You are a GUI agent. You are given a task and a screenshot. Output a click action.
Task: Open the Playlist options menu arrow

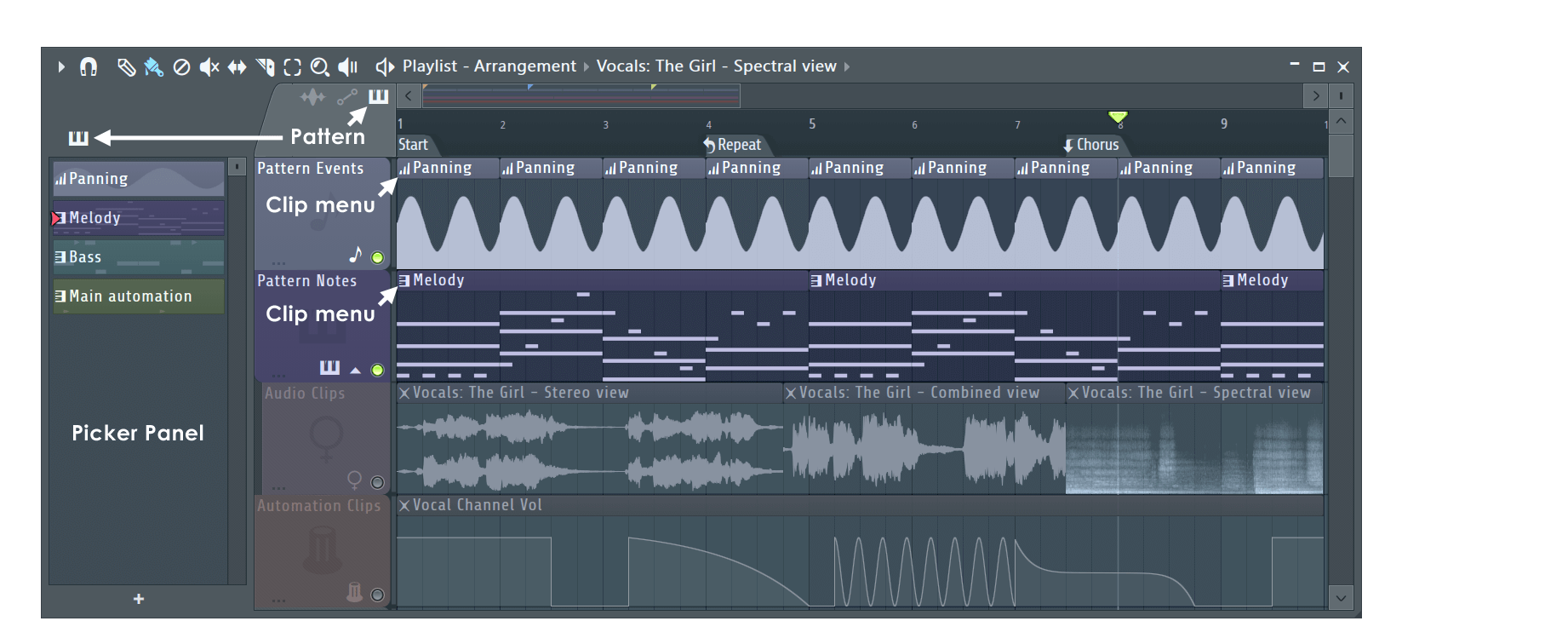(x=61, y=66)
